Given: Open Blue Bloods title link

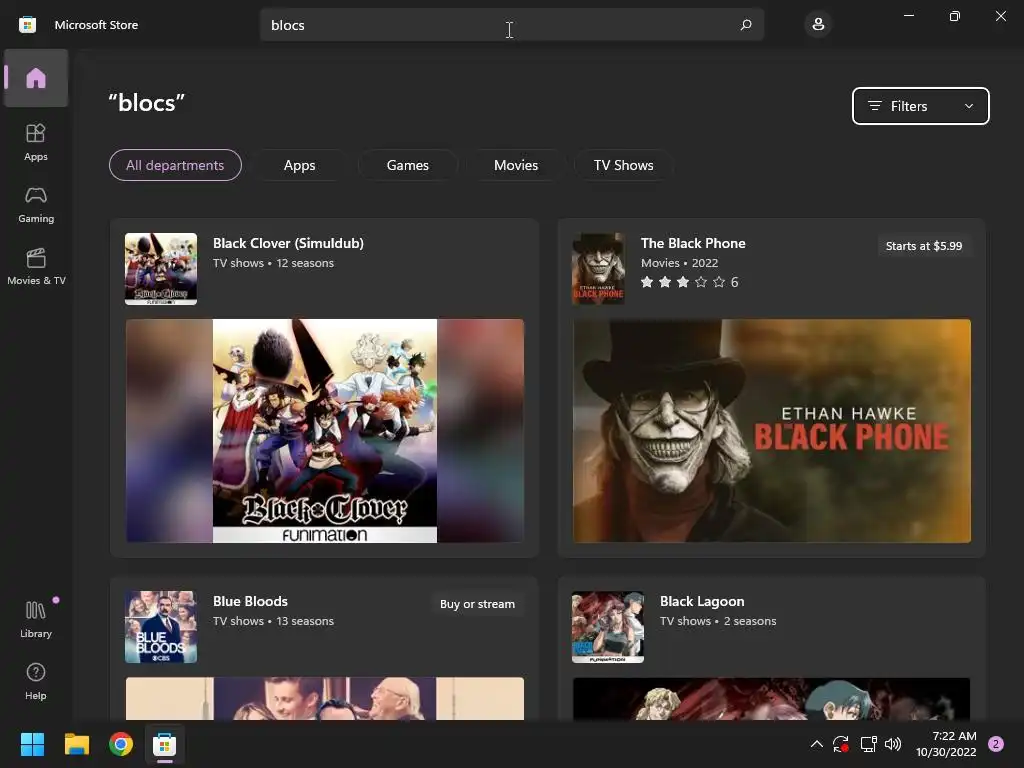Looking at the screenshot, I should [250, 601].
